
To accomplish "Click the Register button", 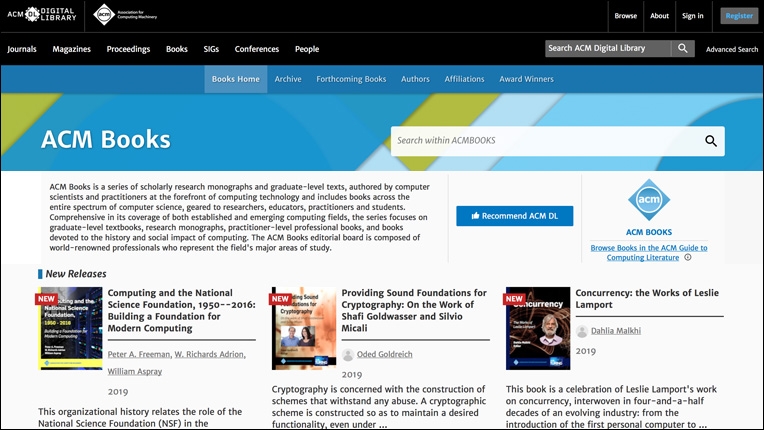I will pyautogui.click(x=739, y=16).
